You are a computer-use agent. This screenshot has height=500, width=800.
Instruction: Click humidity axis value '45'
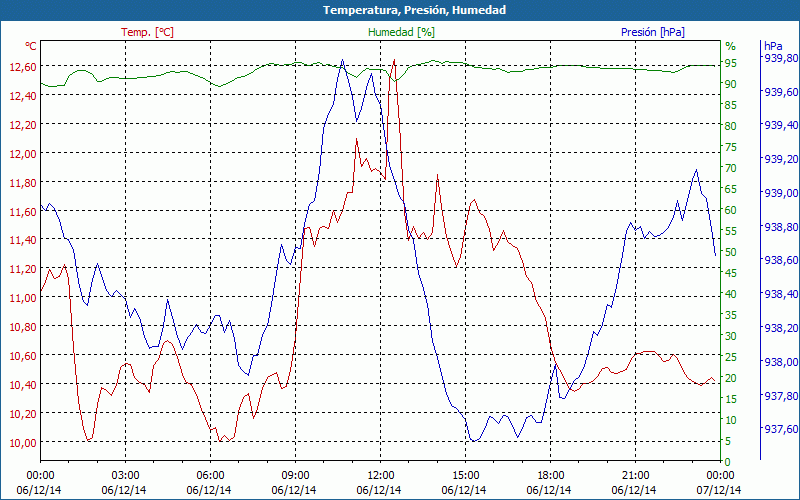(731, 273)
